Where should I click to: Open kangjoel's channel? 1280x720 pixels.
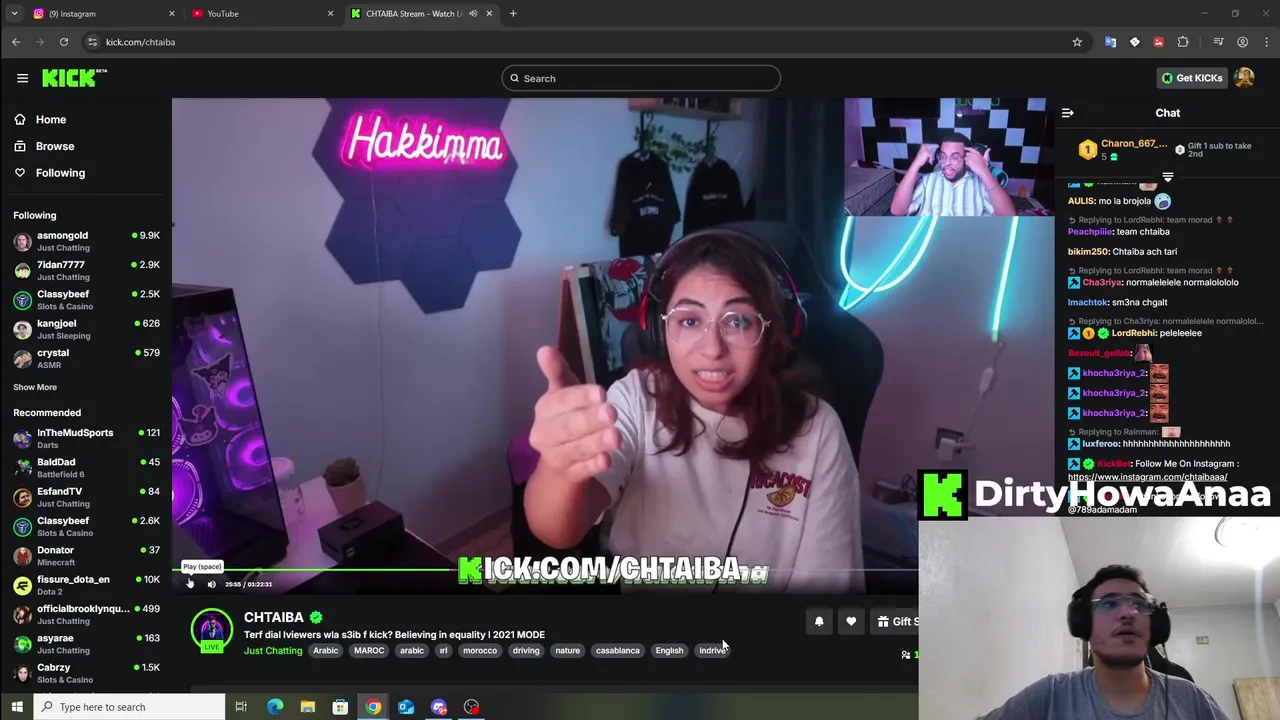point(86,329)
